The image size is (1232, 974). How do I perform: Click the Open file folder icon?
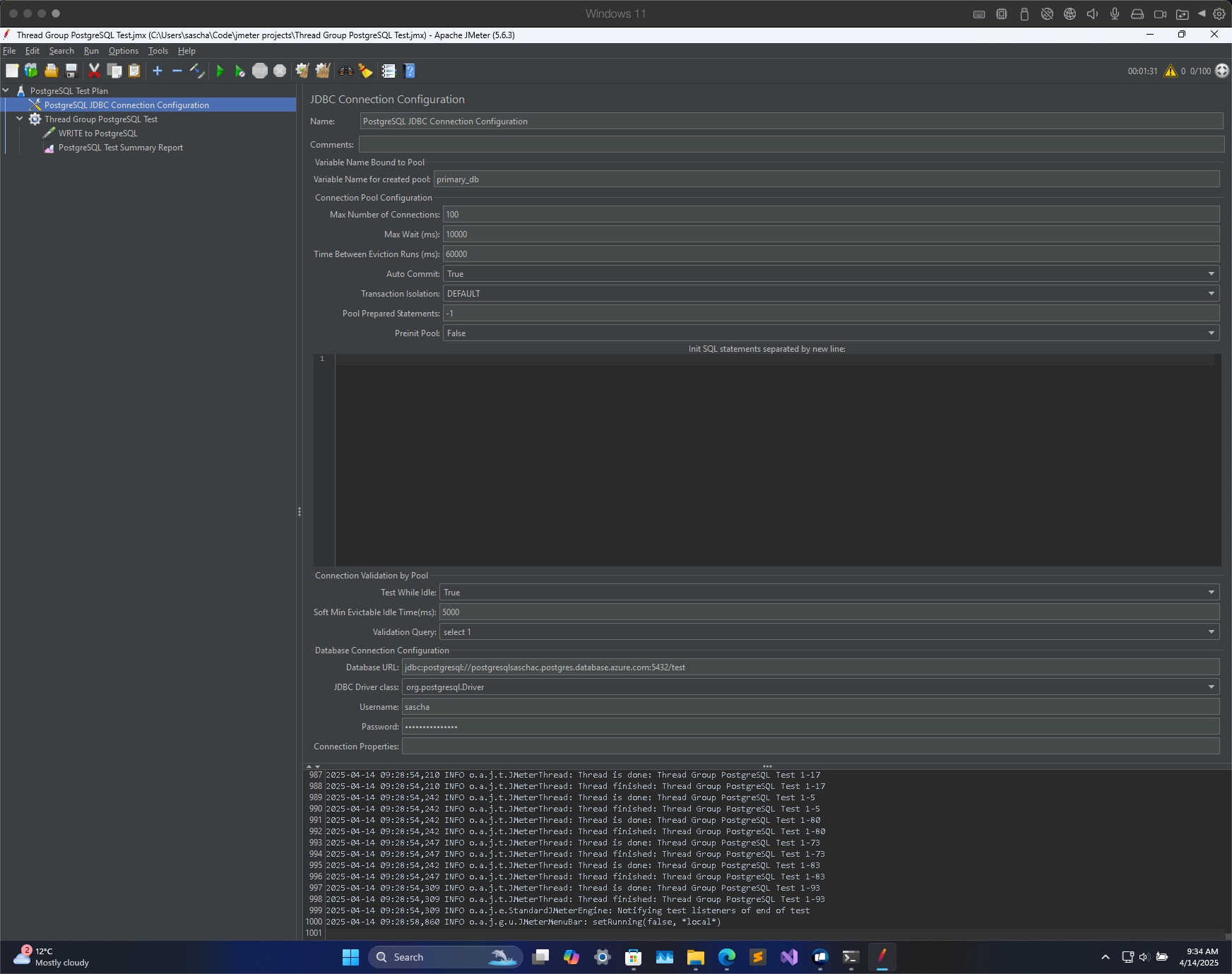(51, 71)
